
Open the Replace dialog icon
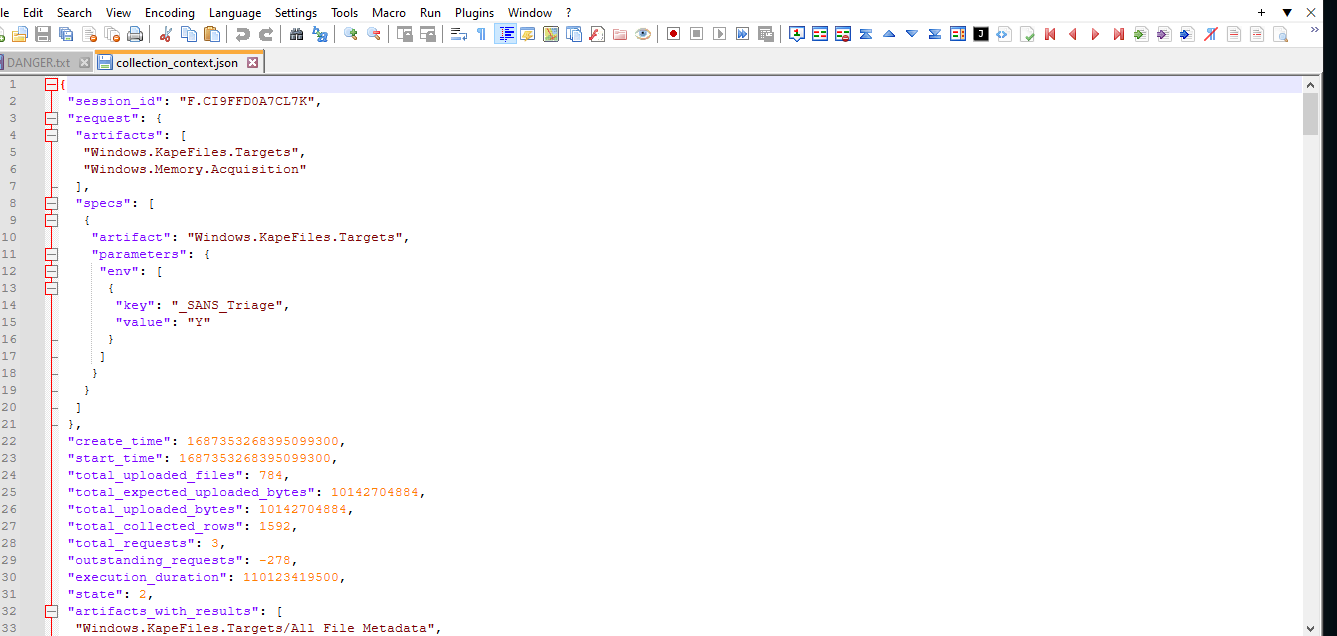click(320, 34)
